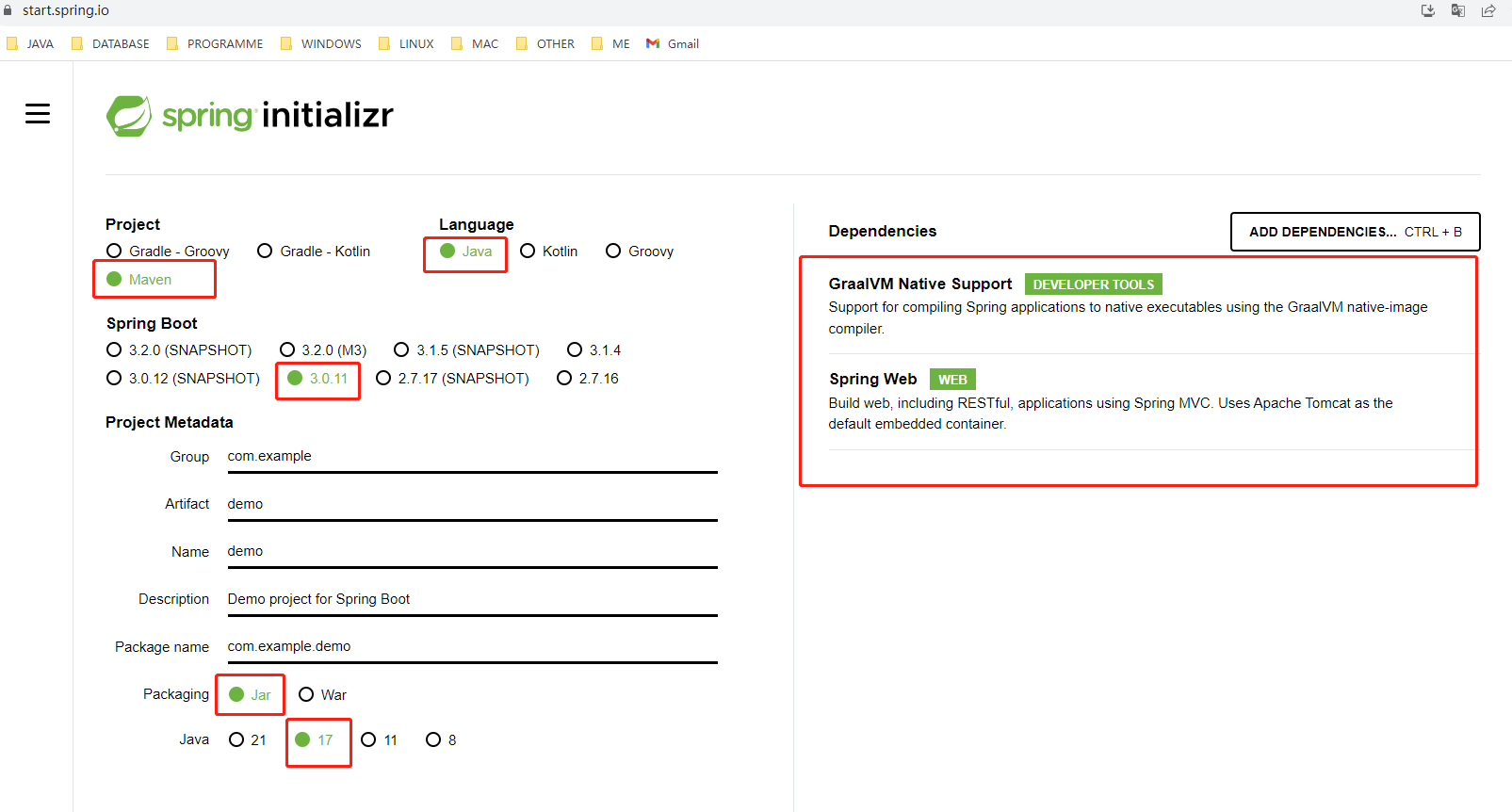Open the PROGRAMME bookmark folder
The width and height of the screenshot is (1512, 812).
click(215, 44)
